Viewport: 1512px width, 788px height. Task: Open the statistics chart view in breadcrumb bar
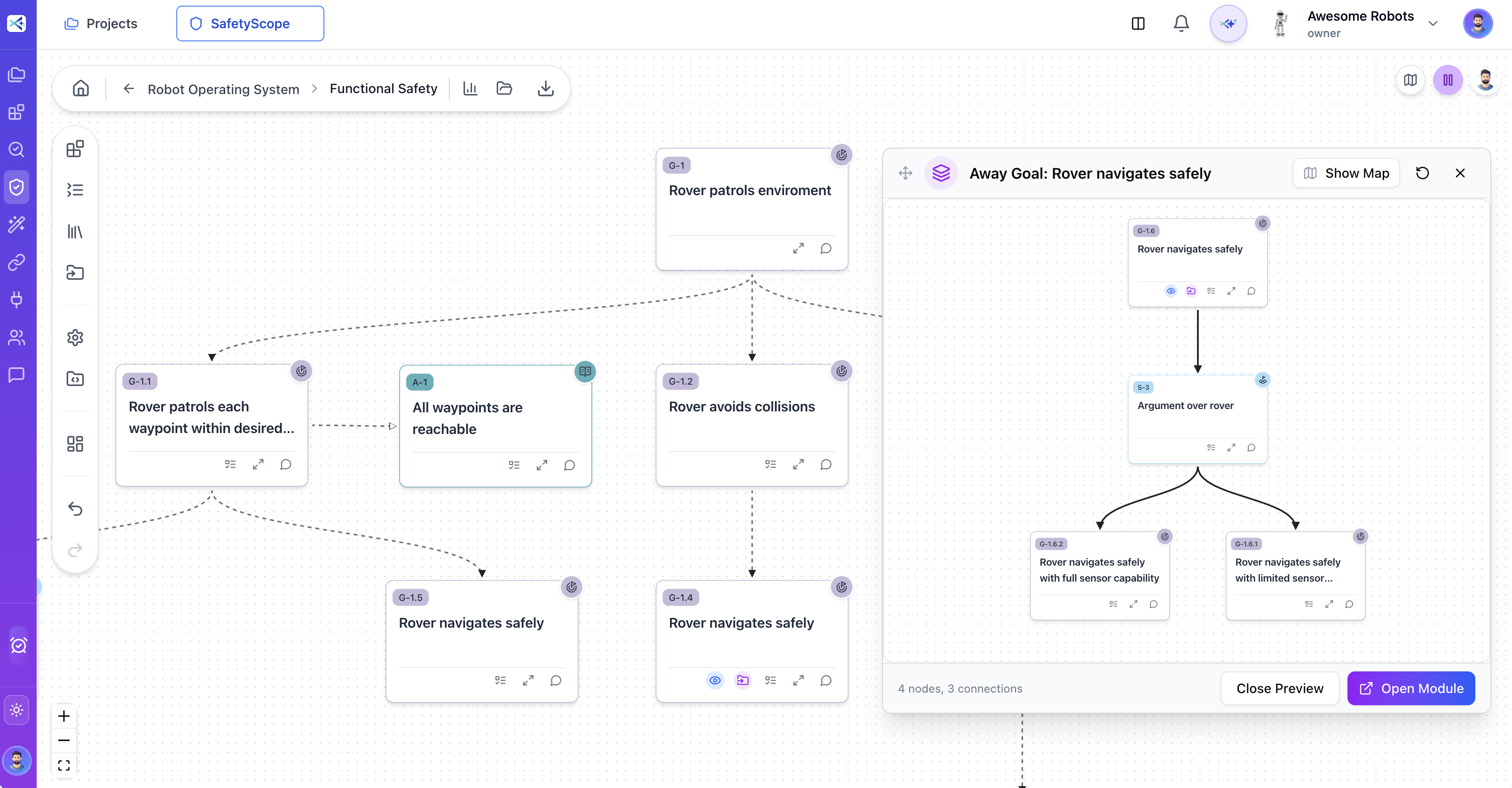pyautogui.click(x=470, y=88)
